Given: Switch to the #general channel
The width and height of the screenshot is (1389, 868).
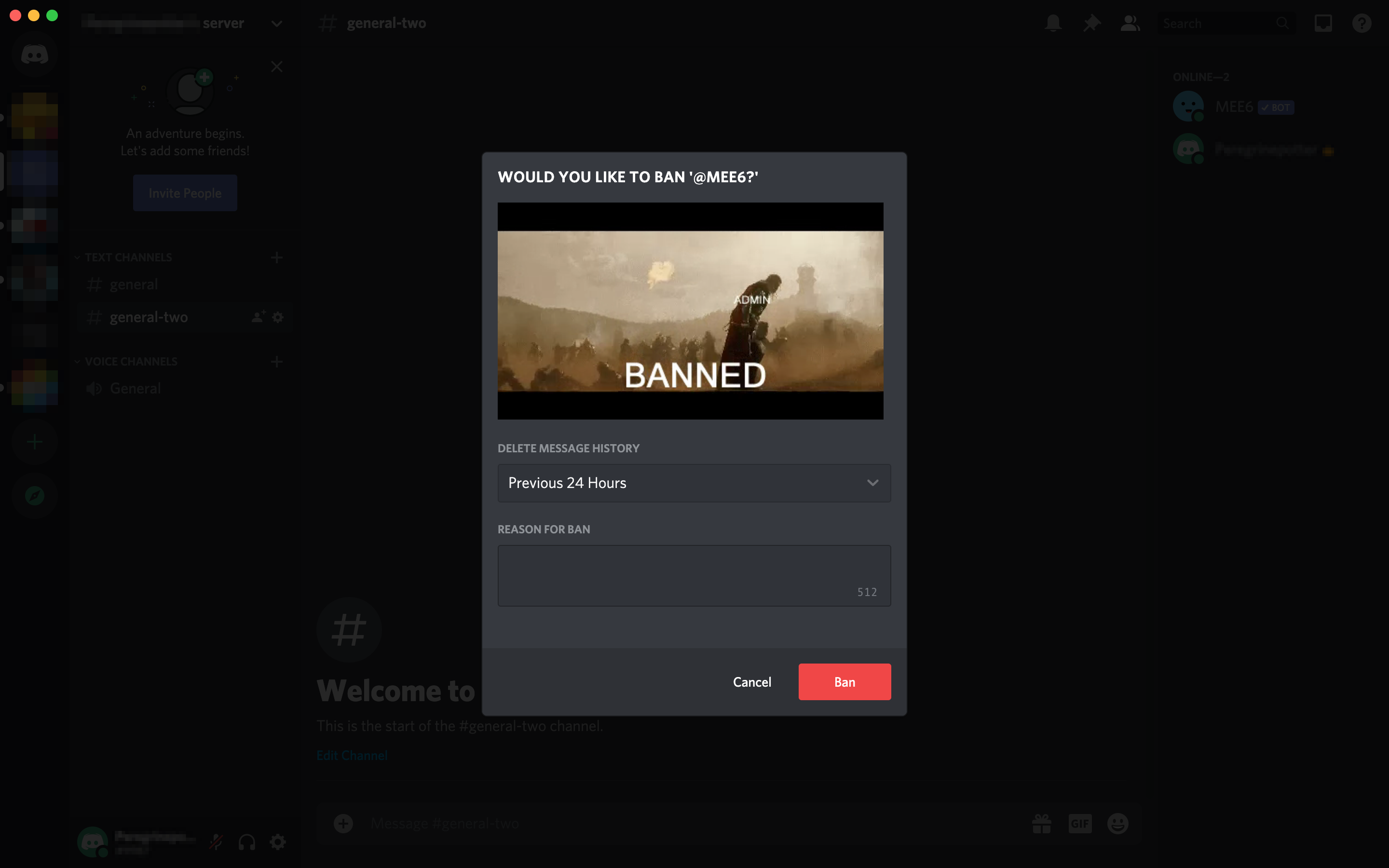Looking at the screenshot, I should coord(134,284).
